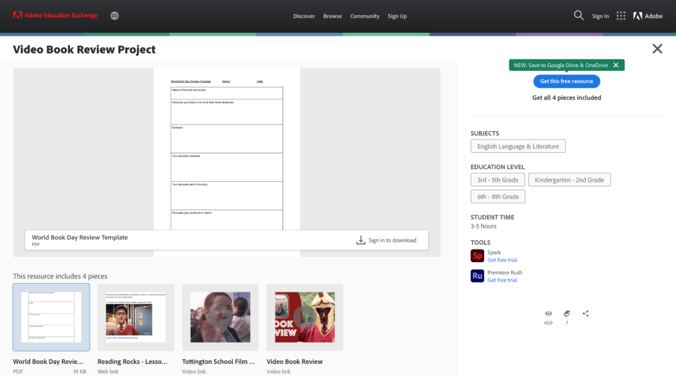Select the English Language & Literature tag
The width and height of the screenshot is (676, 376).
click(x=518, y=146)
